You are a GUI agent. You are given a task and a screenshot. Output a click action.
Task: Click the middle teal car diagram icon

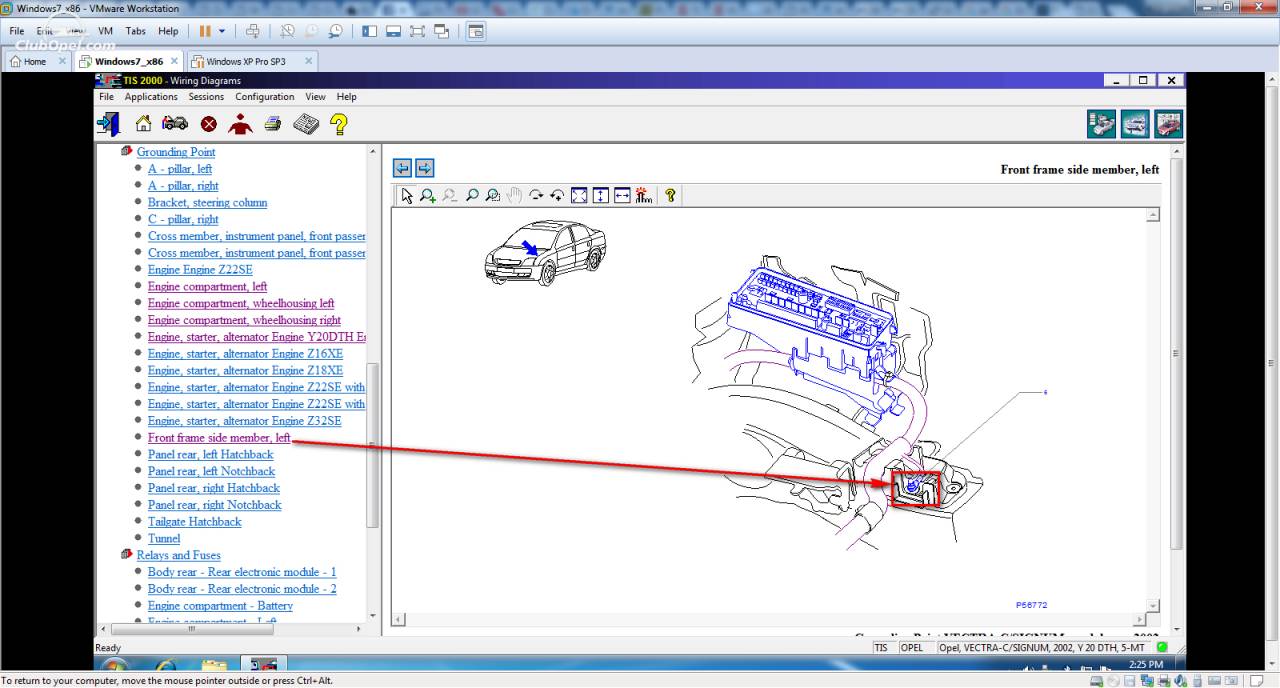pos(1135,124)
